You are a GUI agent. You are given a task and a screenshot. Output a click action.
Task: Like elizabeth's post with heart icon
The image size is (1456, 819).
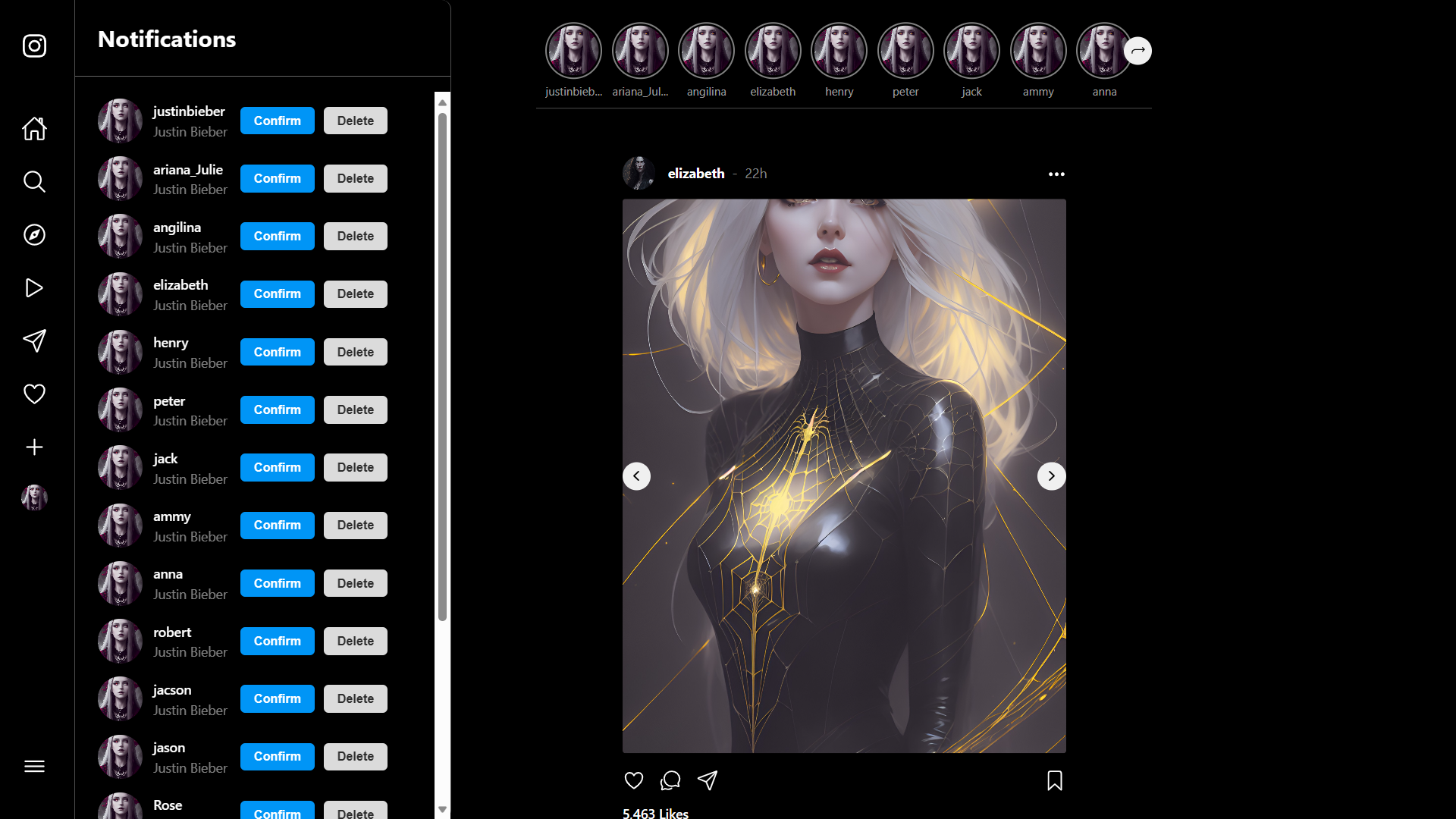tap(634, 780)
